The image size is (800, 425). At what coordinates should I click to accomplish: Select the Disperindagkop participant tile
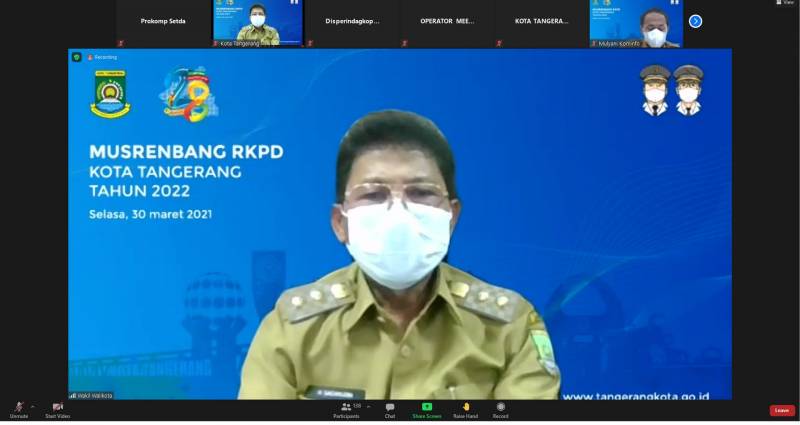tap(352, 22)
